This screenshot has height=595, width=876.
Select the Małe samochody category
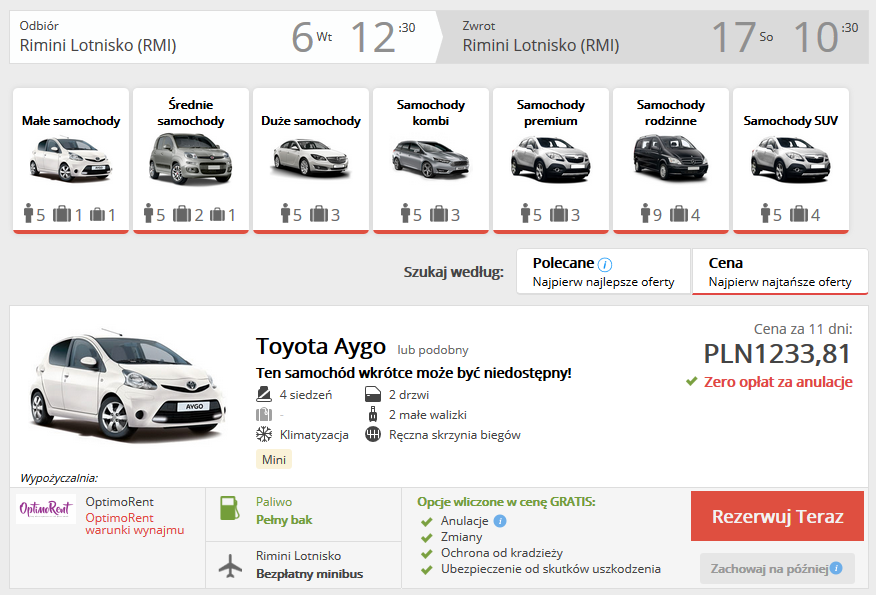pyautogui.click(x=71, y=160)
